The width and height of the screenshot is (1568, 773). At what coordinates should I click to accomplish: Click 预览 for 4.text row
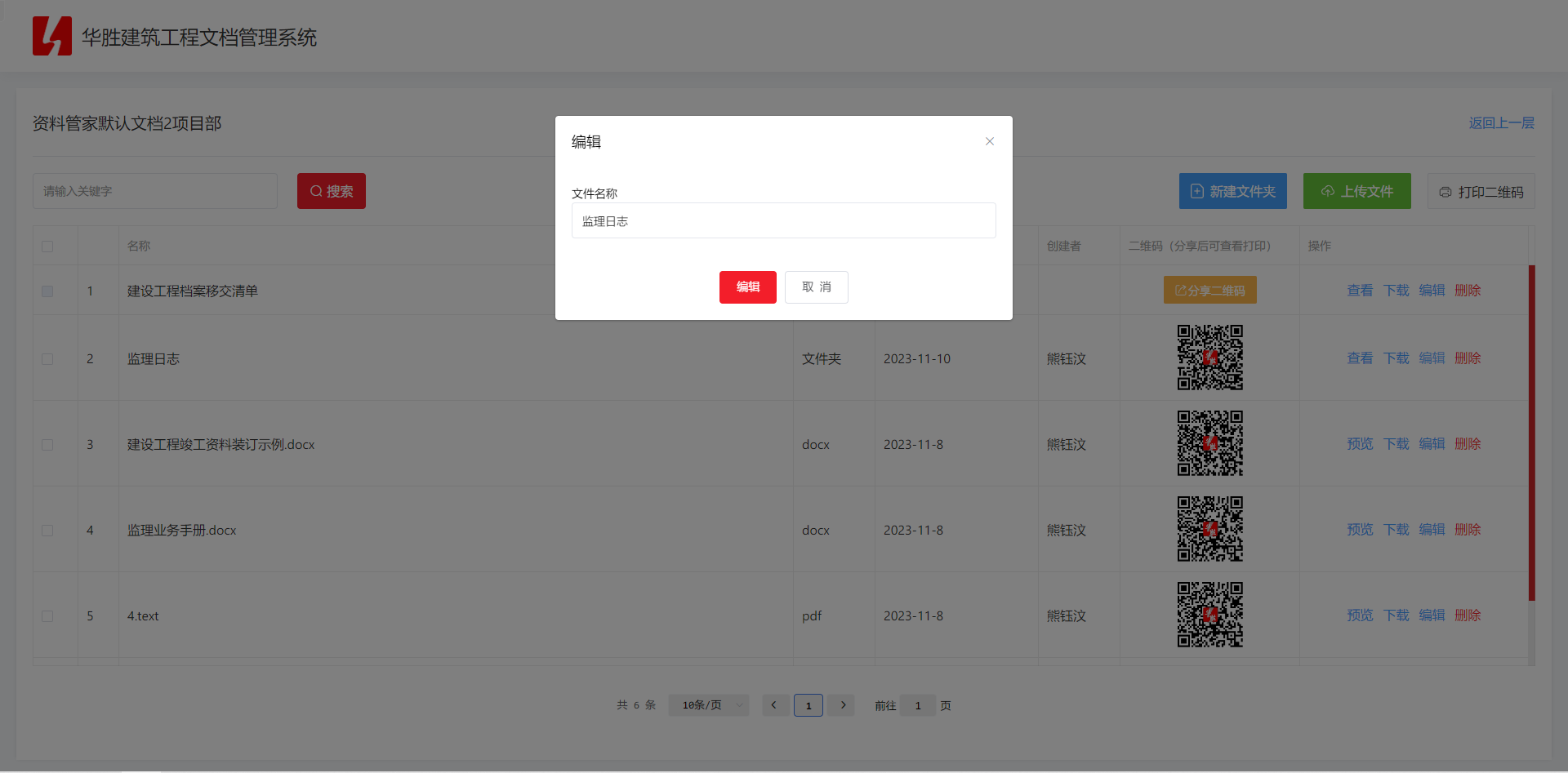tap(1360, 615)
